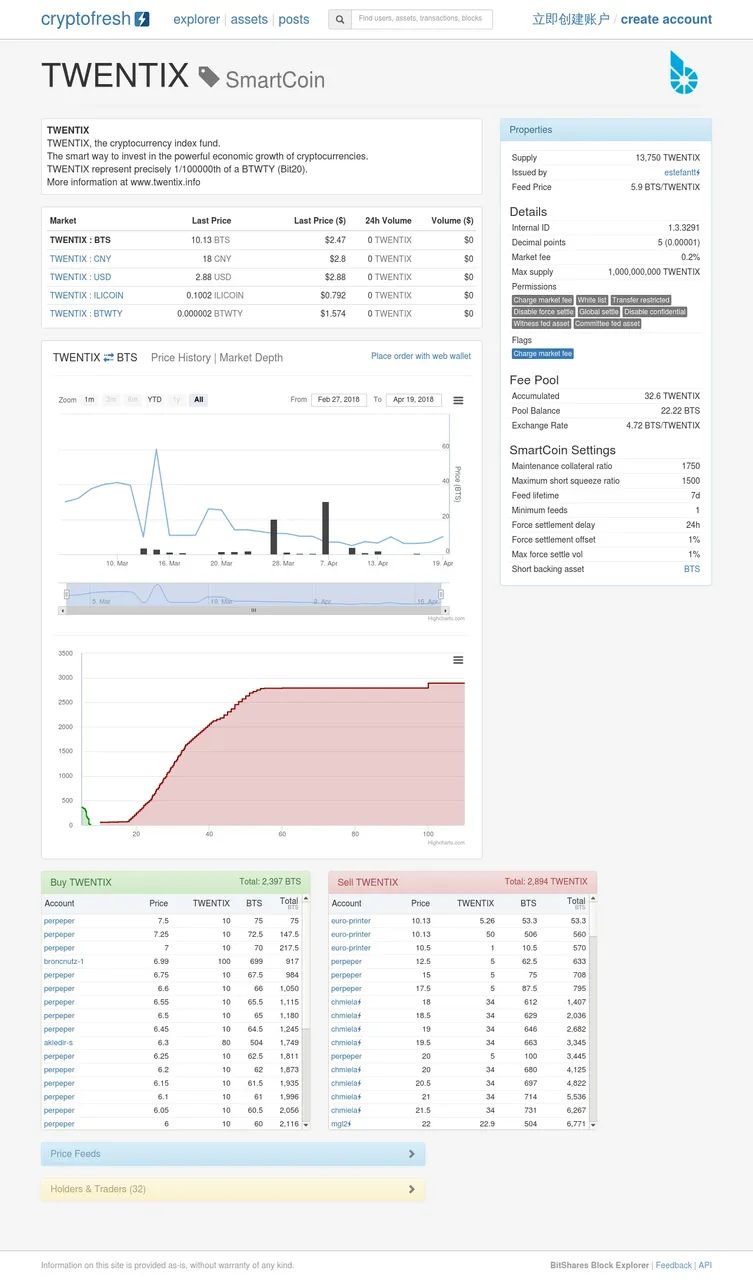Select the feed price 5.9 BTS/TWENTIX
This screenshot has height=1280, width=753.
(x=665, y=187)
